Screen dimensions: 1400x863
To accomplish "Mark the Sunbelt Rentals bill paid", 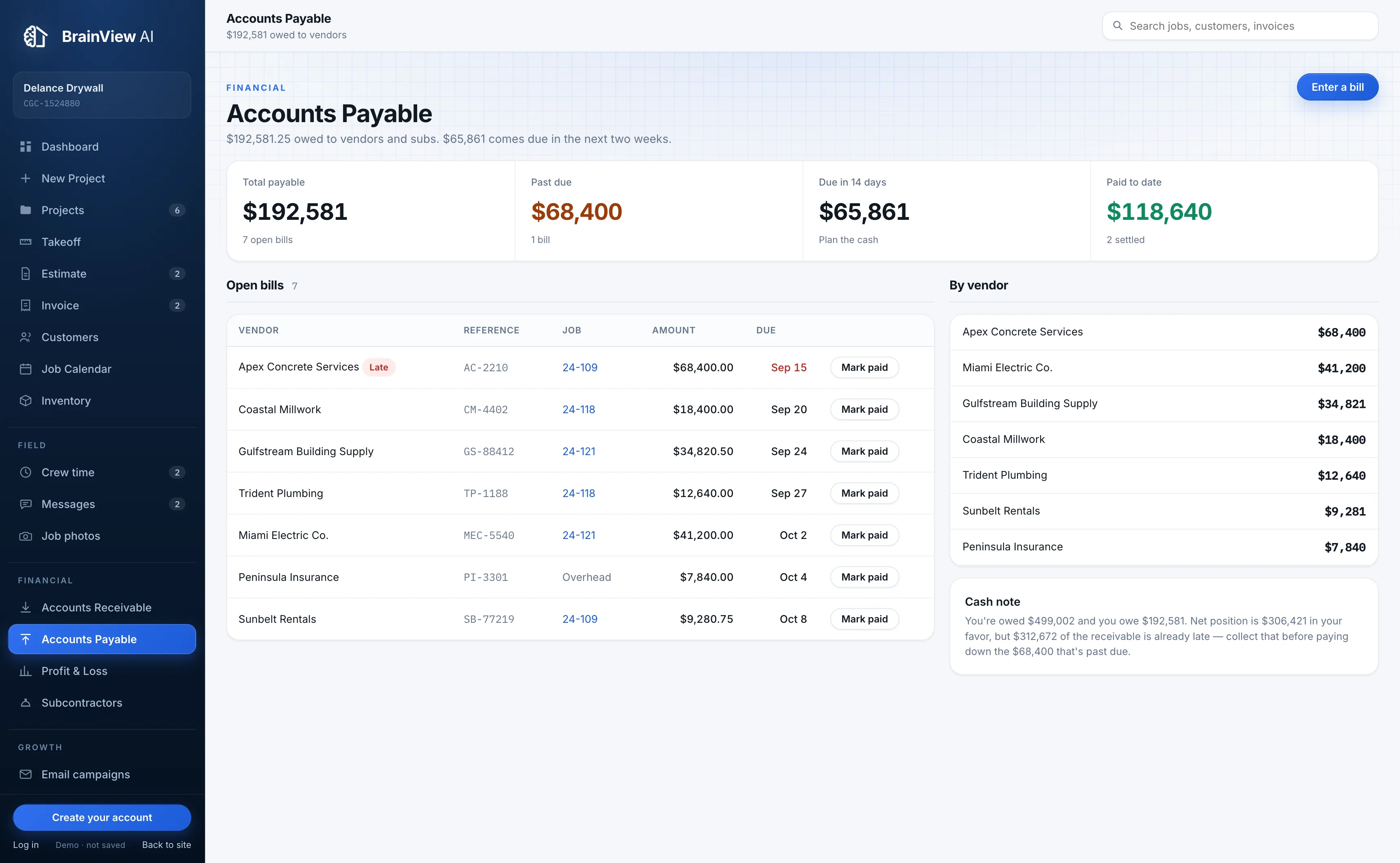I will click(864, 619).
